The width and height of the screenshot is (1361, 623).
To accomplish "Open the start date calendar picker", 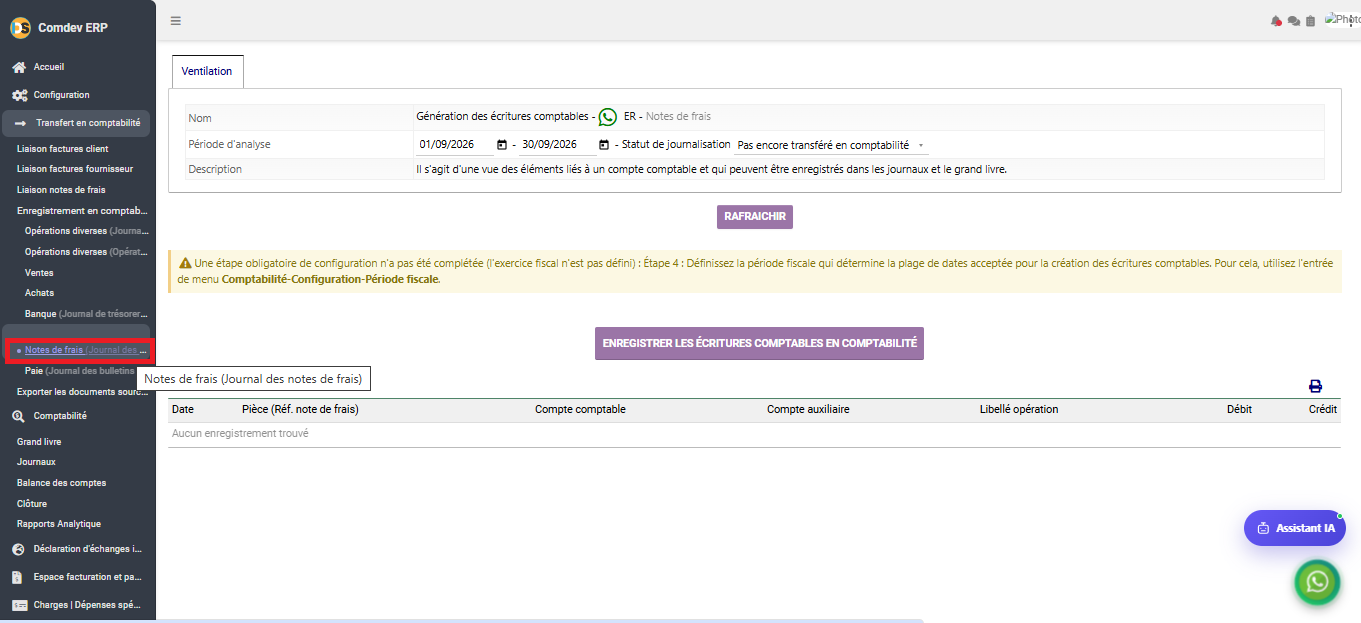I will click(x=502, y=145).
